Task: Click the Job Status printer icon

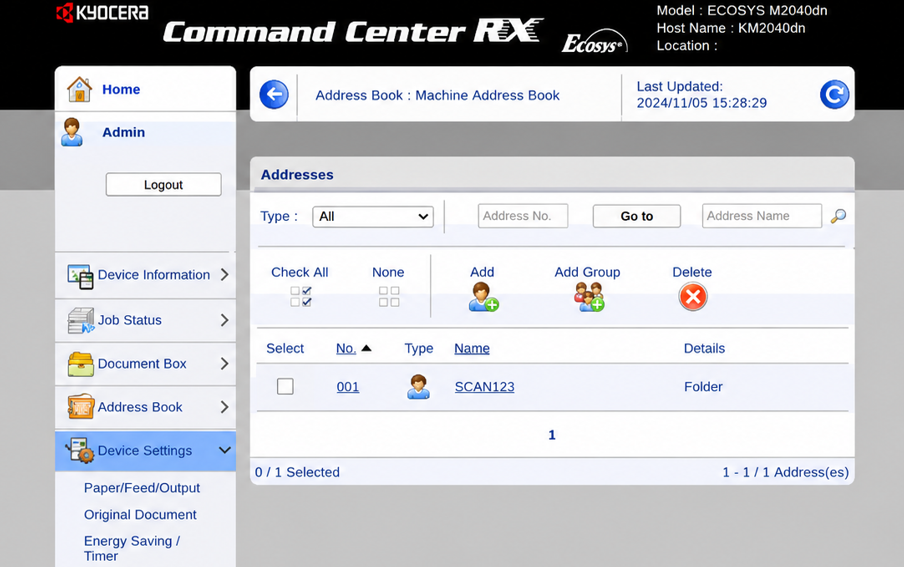Action: coord(80,321)
